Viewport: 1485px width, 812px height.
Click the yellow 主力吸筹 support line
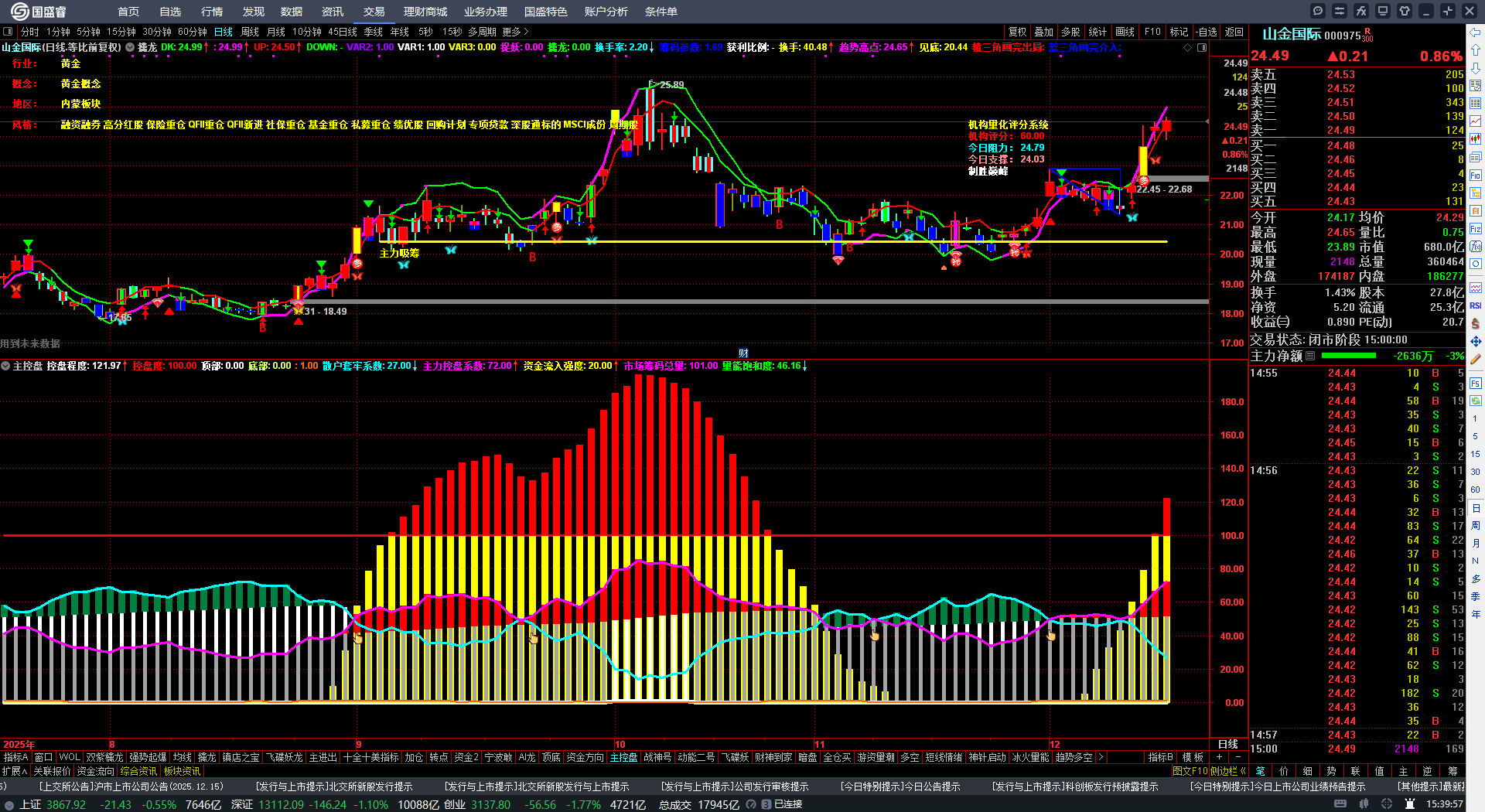773,242
